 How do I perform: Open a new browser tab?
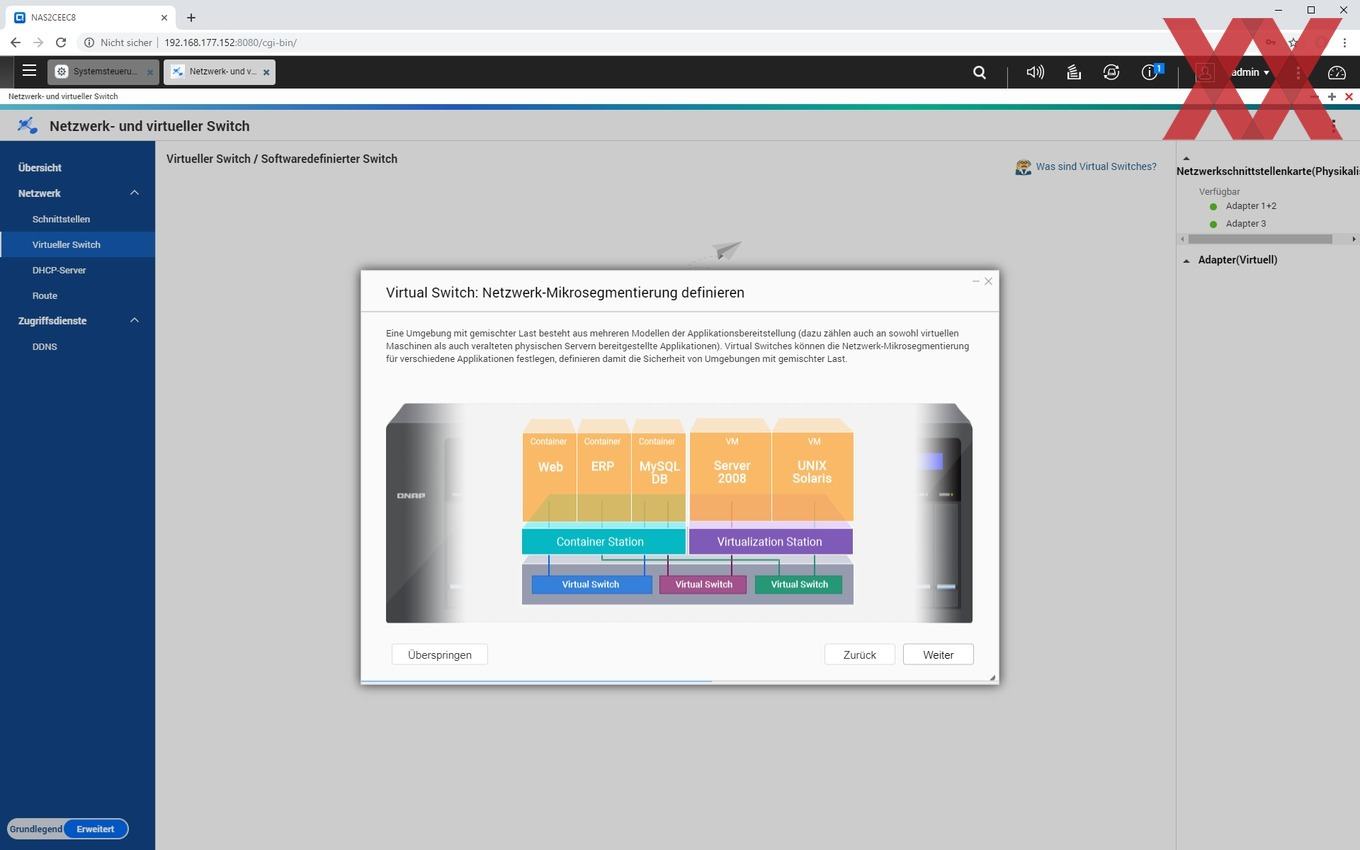pyautogui.click(x=191, y=17)
